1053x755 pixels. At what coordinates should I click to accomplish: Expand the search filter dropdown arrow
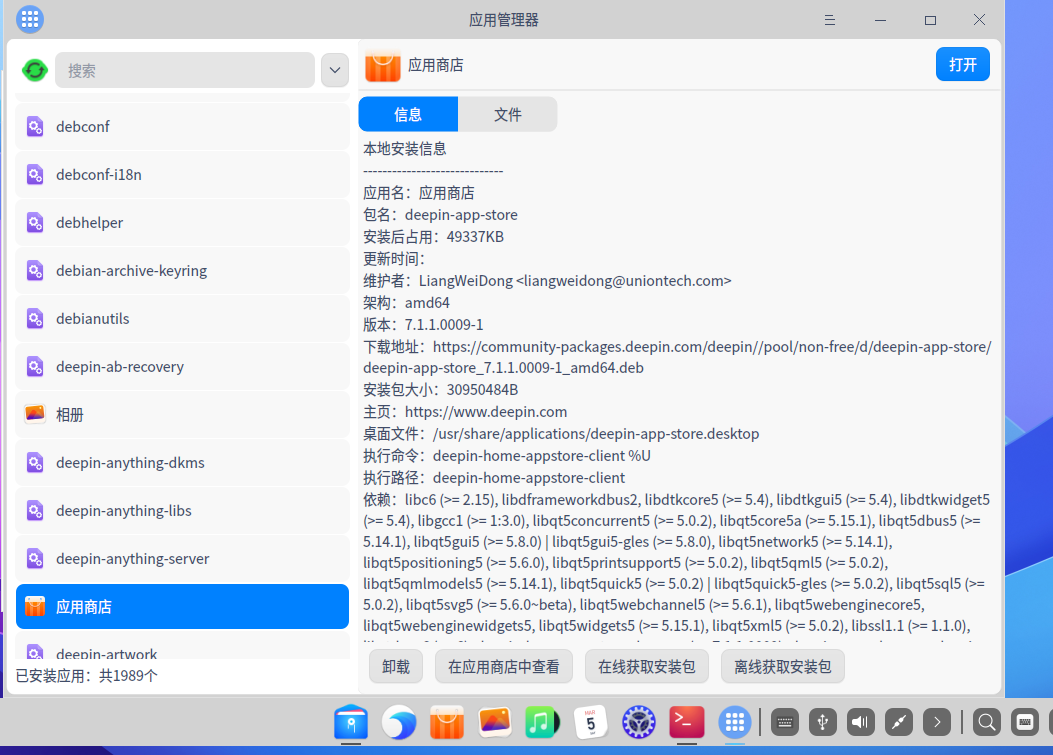click(334, 70)
